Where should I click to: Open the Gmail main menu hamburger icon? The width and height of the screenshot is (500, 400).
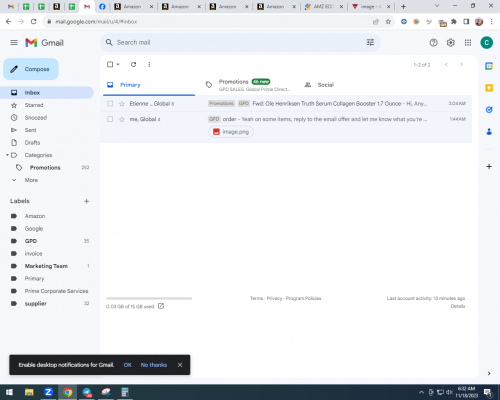[x=14, y=43]
